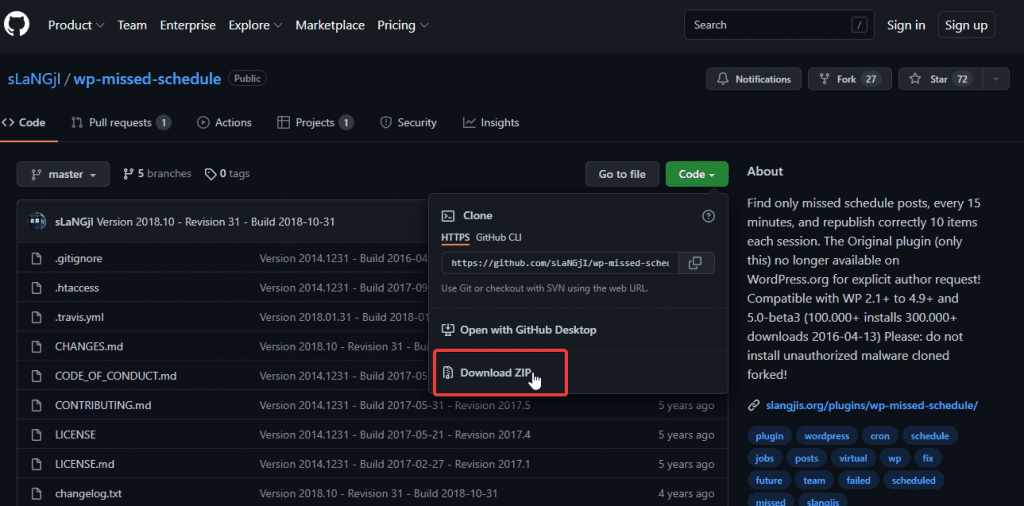1024x506 pixels.
Task: Click the Go to file button
Action: [x=622, y=174]
